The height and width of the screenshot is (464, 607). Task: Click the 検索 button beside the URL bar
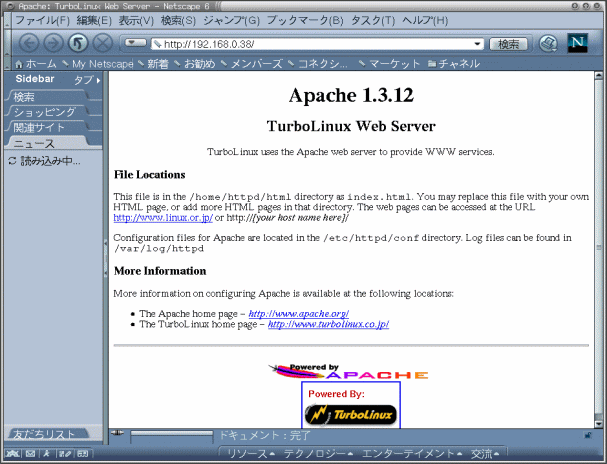[x=508, y=44]
